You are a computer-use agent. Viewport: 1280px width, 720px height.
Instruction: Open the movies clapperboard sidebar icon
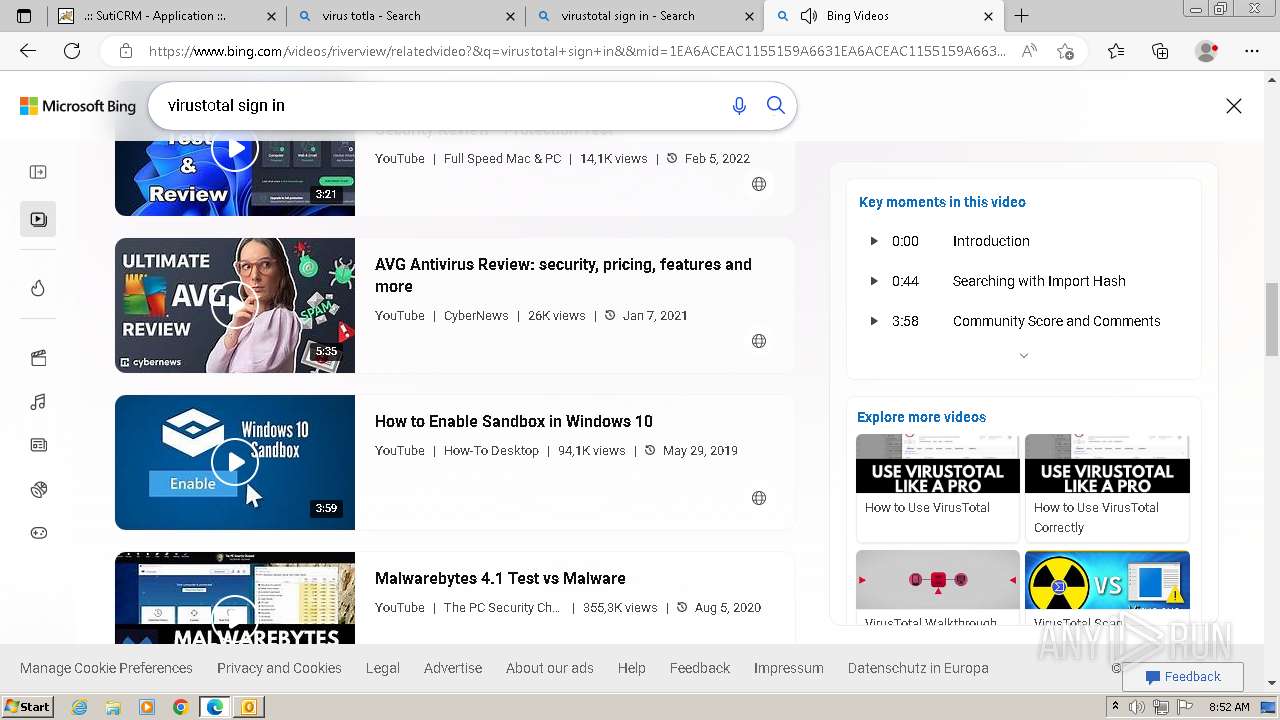[38, 358]
